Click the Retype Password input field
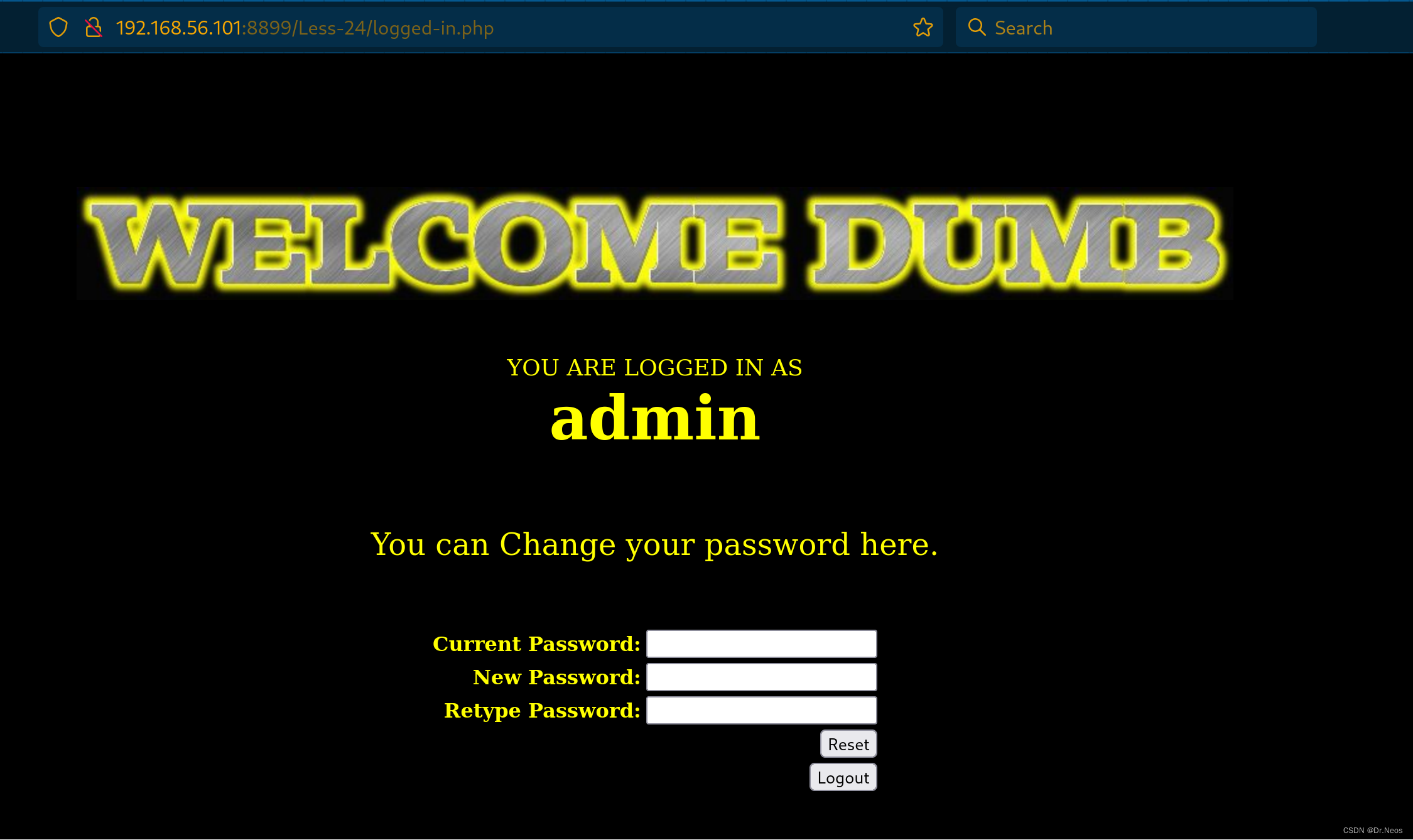Image resolution: width=1413 pixels, height=840 pixels. (761, 710)
